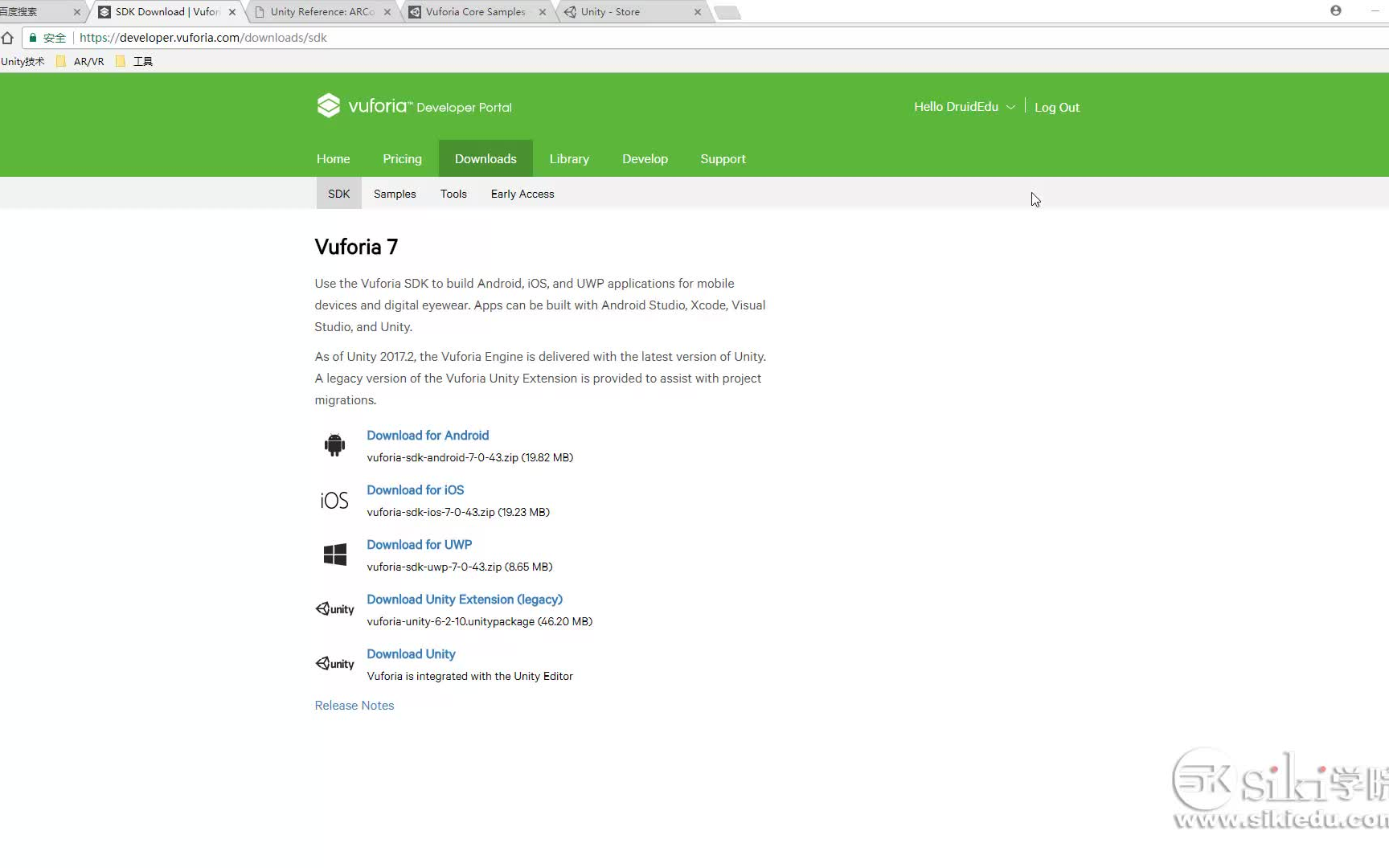Expand the Hello DruidEdu account dropdown
The height and width of the screenshot is (868, 1389).
pyautogui.click(x=964, y=107)
